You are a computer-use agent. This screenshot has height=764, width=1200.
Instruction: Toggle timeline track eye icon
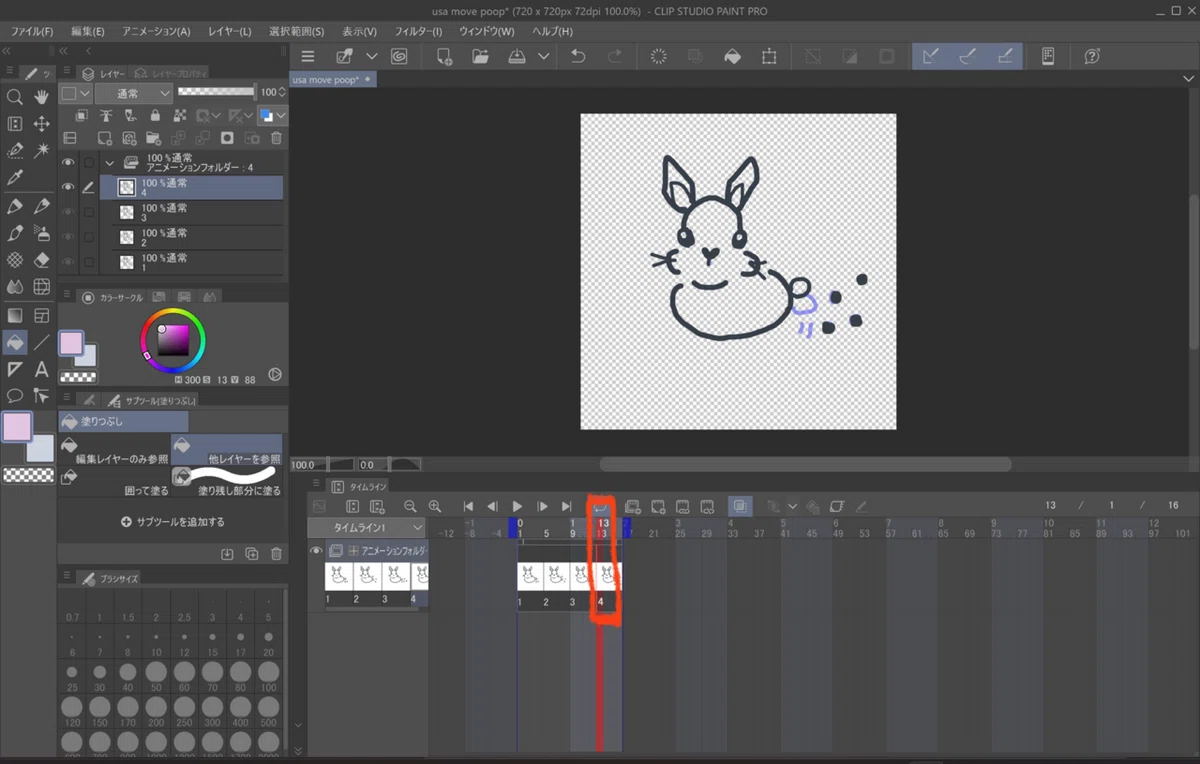tap(316, 551)
